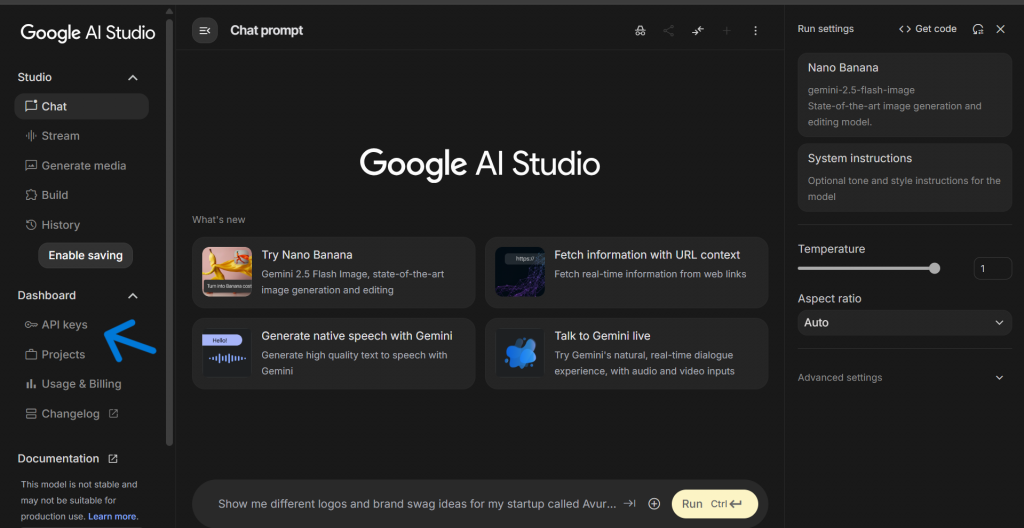This screenshot has width=1024, height=528.
Task: Click the Chat prompt title
Action: coord(266,31)
